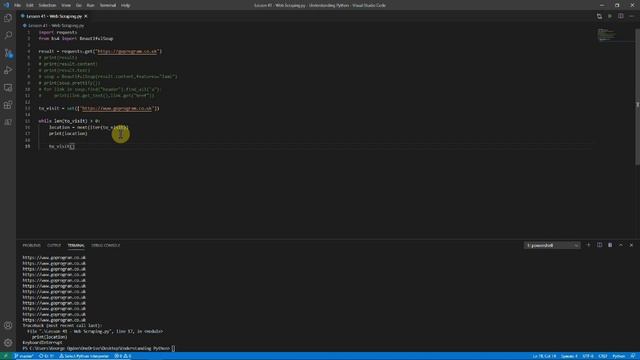Screen dimensions: 640x360
Task: Click the KeyboardInterrupt text in terminal
Action: pos(42,342)
